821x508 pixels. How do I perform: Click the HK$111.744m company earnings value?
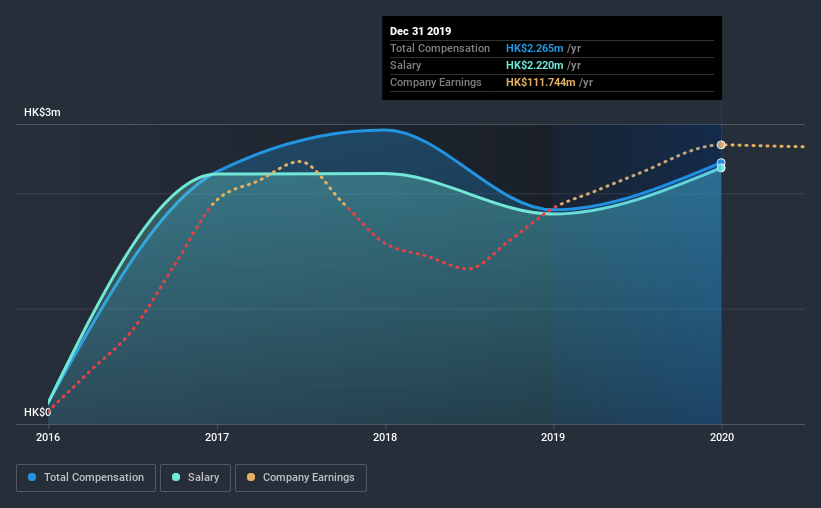[x=540, y=82]
